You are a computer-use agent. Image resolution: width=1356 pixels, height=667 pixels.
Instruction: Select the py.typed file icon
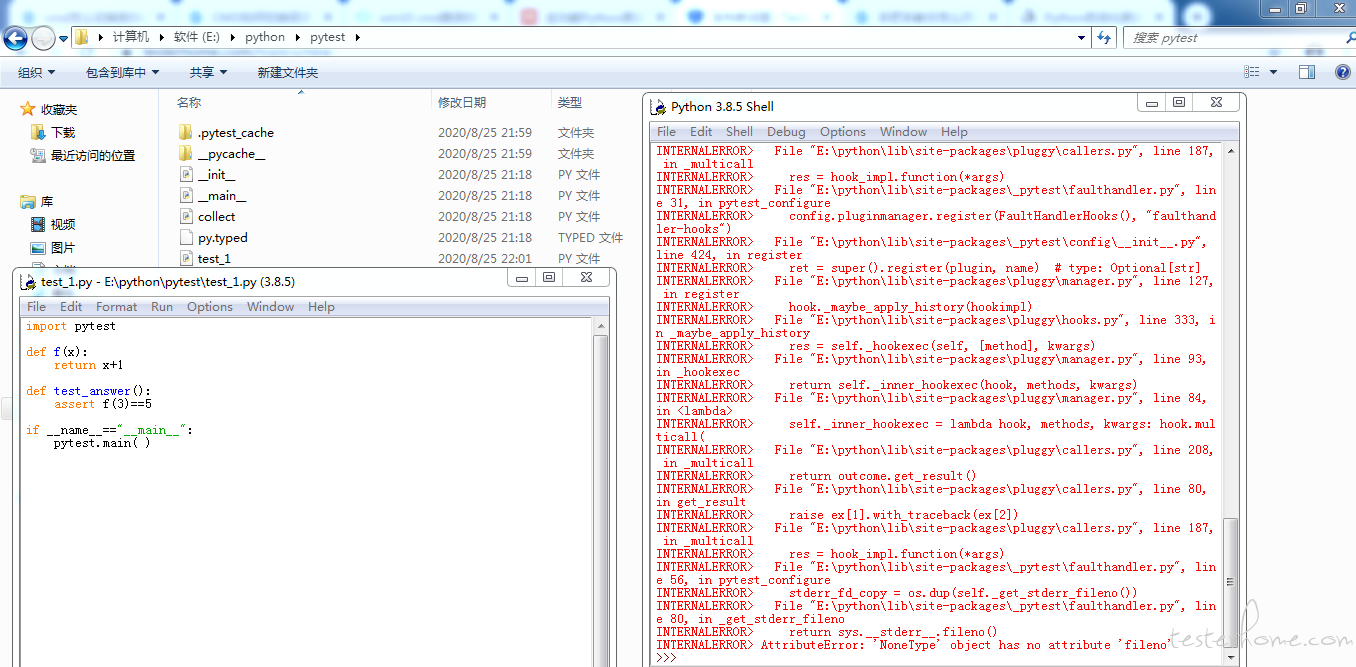(x=186, y=237)
